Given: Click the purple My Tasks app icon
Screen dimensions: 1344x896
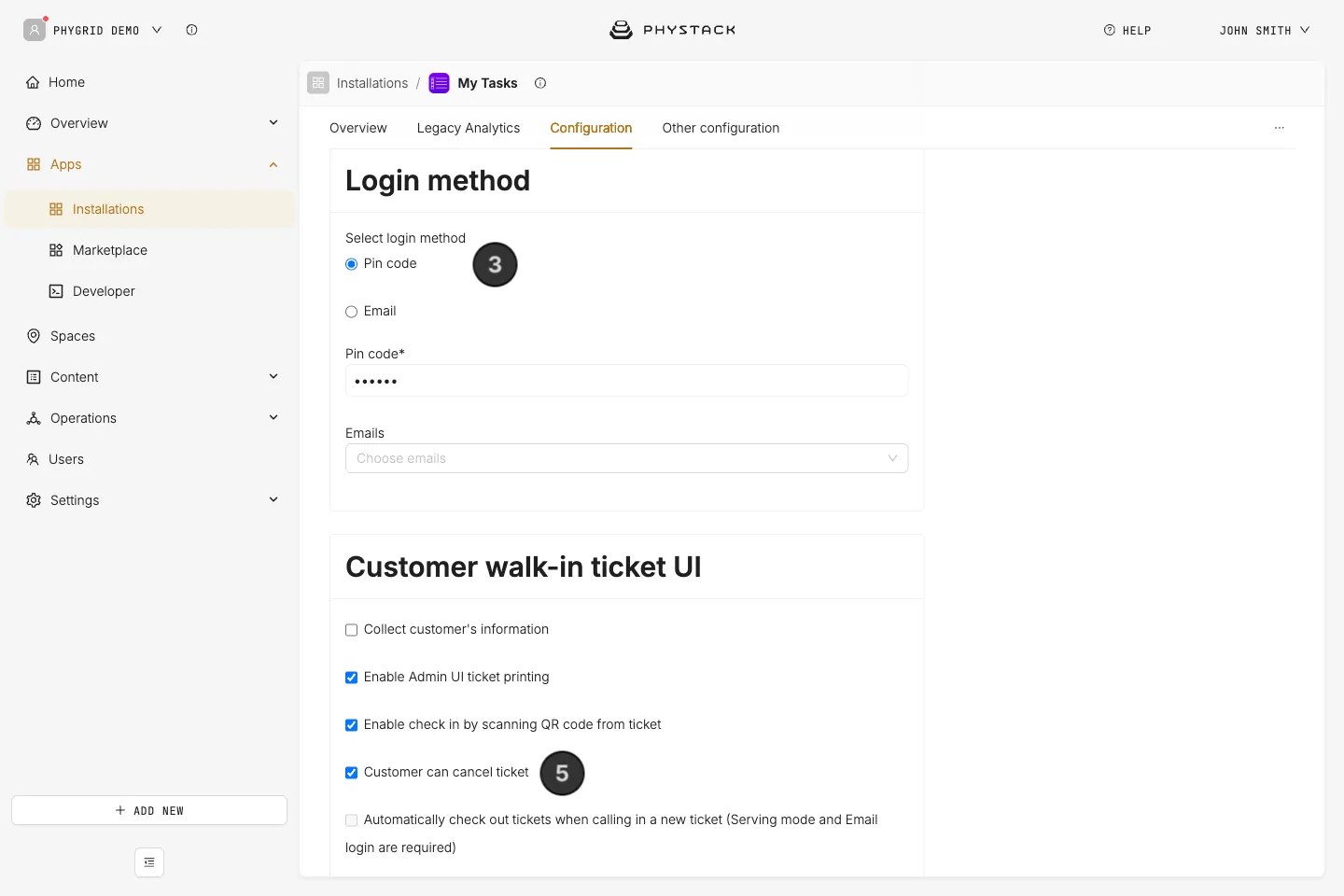Looking at the screenshot, I should tap(439, 83).
